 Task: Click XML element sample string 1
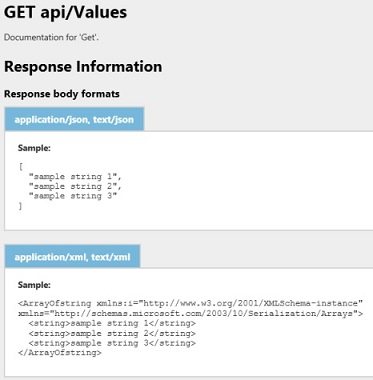(x=112, y=323)
